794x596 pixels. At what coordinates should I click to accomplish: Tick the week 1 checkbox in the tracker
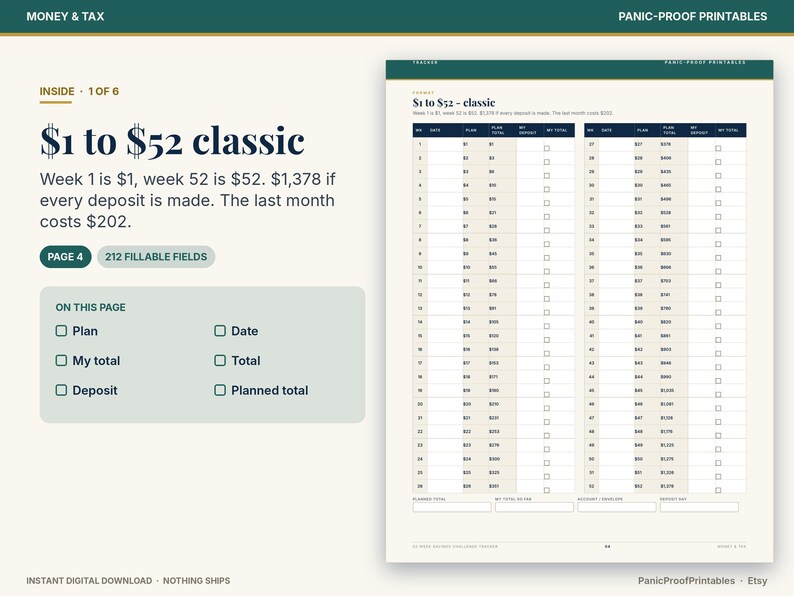547,148
